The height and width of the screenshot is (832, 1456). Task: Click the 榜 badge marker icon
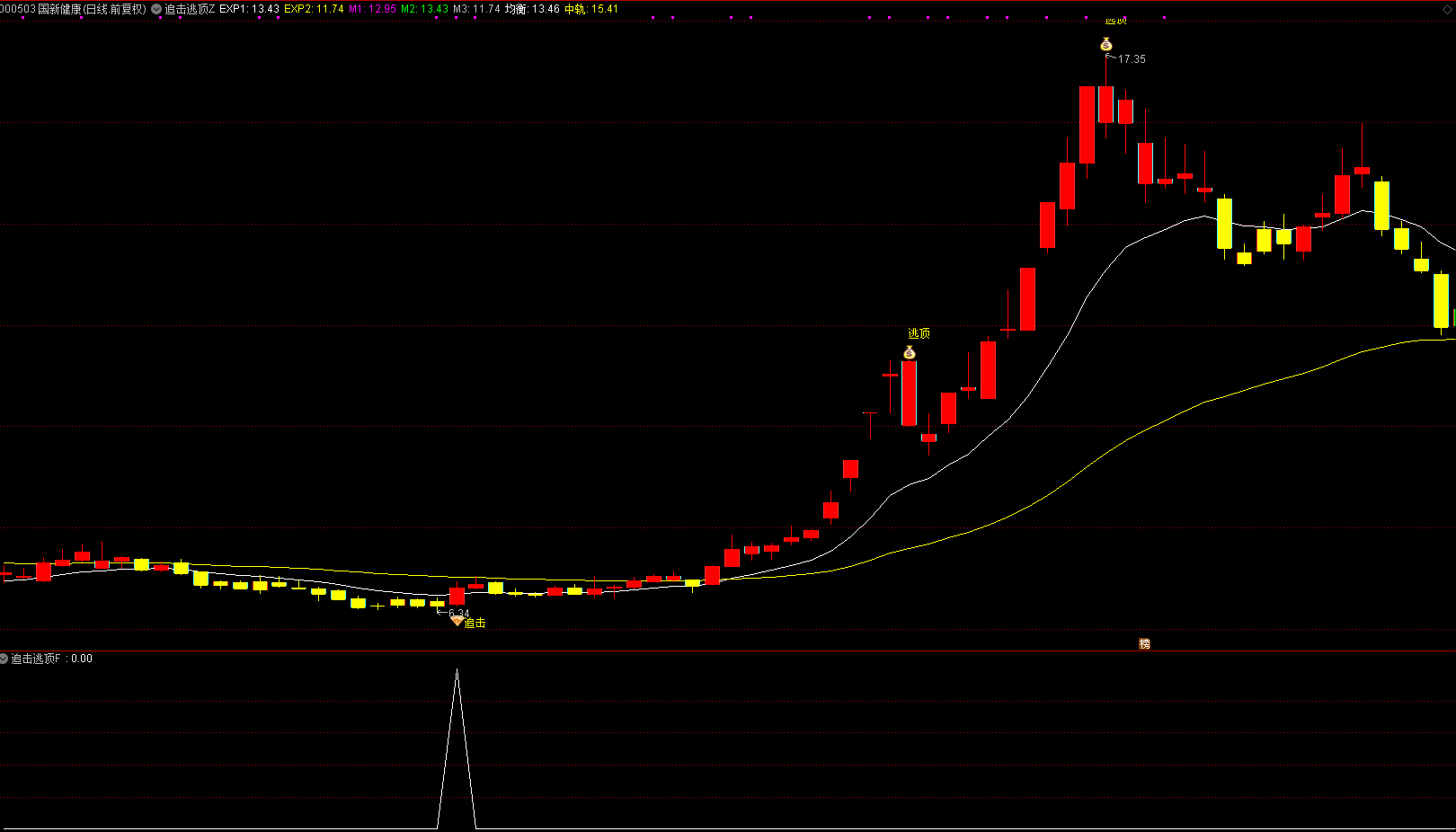coord(1144,643)
